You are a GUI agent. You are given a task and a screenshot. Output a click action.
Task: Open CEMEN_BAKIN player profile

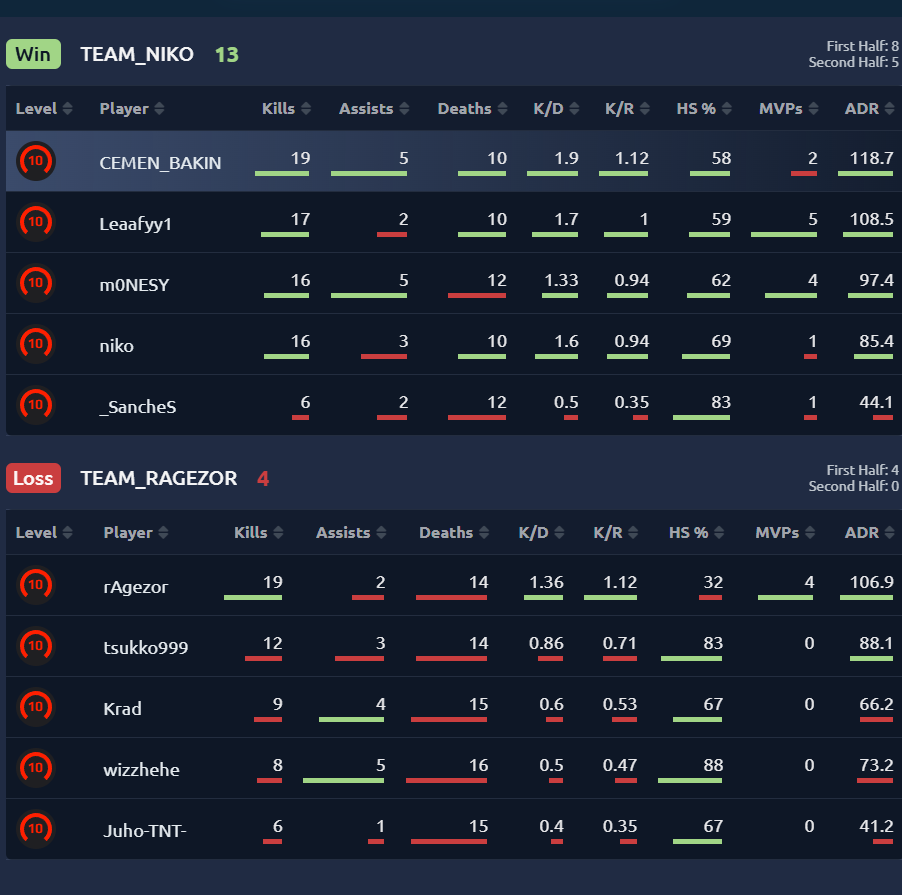tap(160, 163)
